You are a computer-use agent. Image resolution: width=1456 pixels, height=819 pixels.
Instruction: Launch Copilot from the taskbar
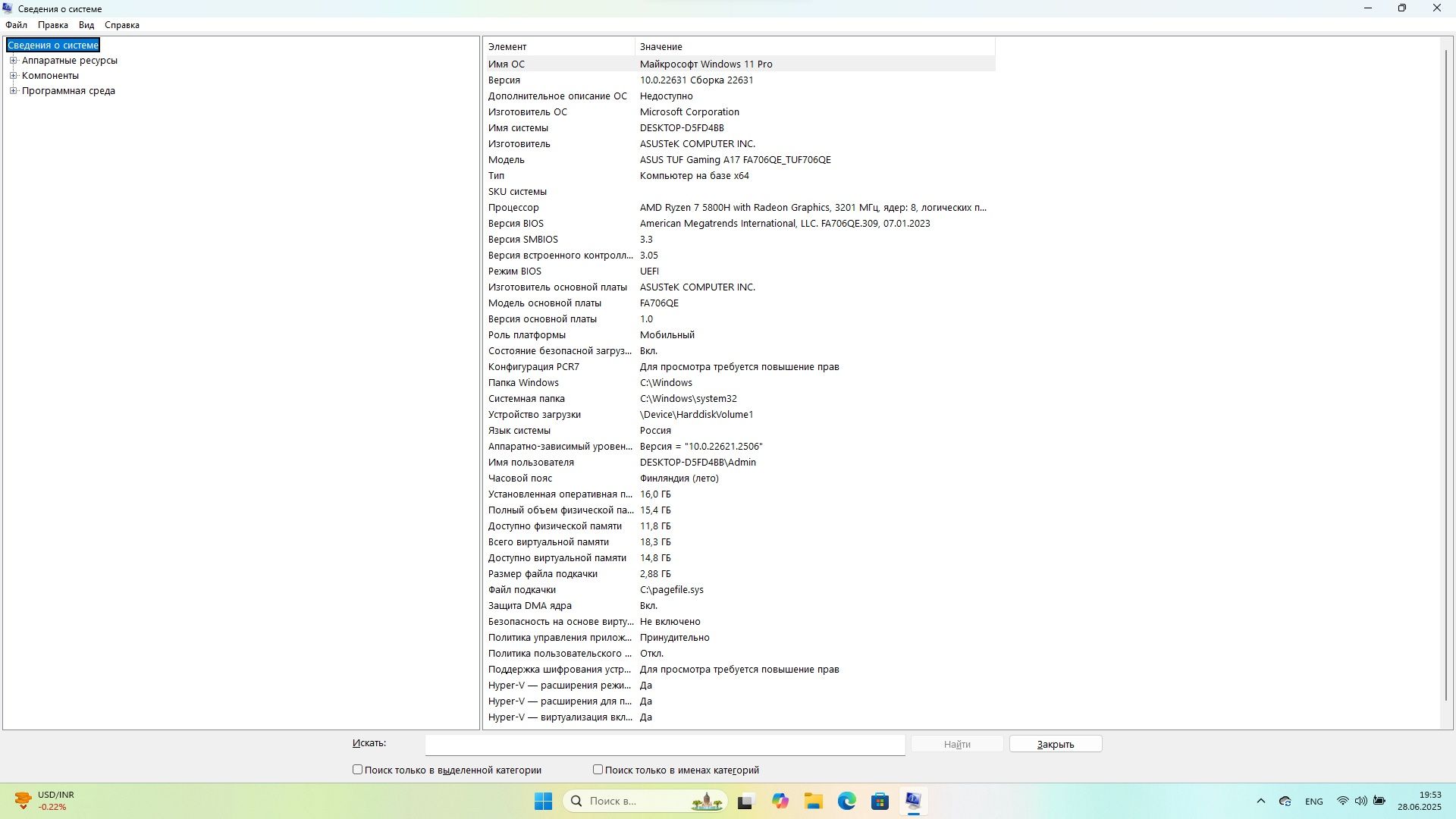coord(780,801)
